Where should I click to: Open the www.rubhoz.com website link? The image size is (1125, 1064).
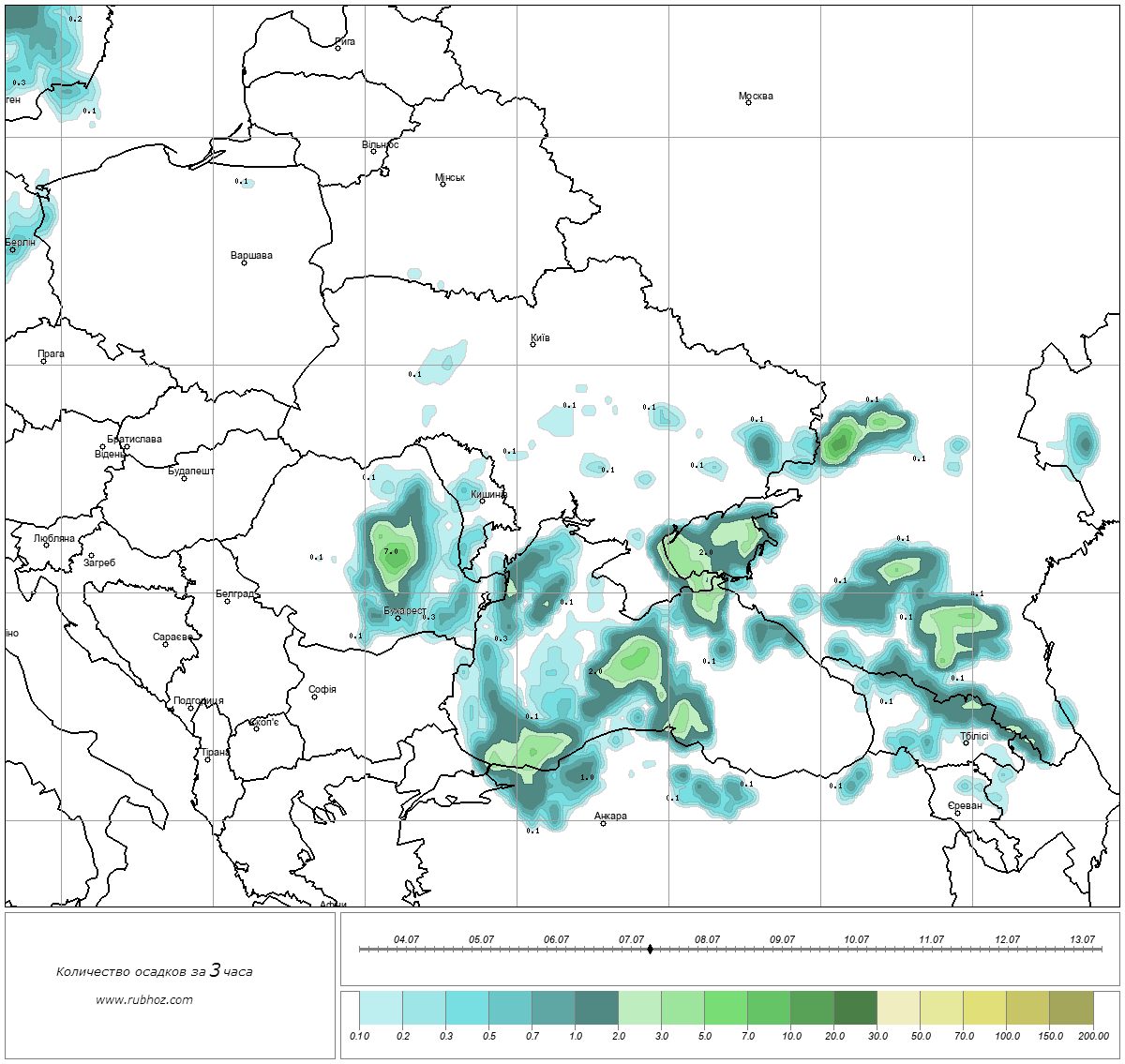[144, 999]
